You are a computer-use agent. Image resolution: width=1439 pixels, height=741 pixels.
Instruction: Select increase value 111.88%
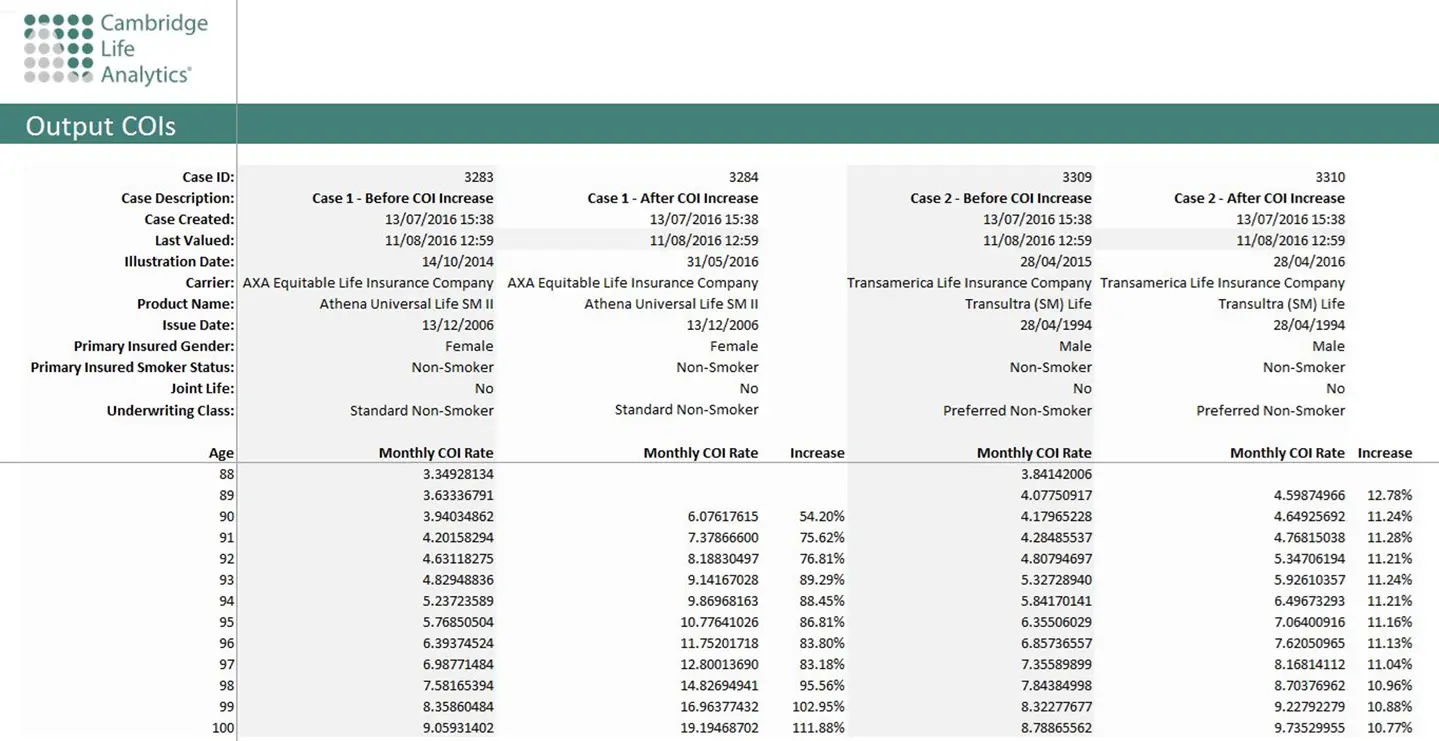coord(818,728)
